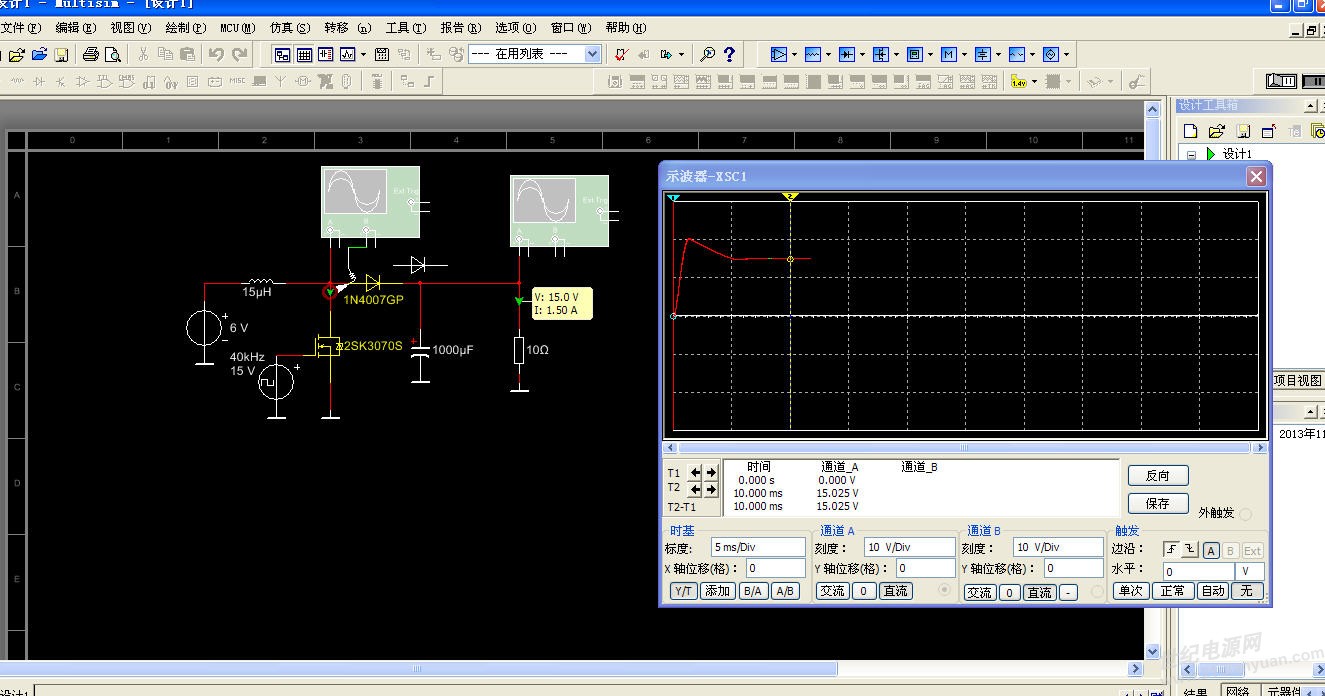Screen dimensions: 1325x696
Task: Click the run simulation switch
Action: point(1281,81)
